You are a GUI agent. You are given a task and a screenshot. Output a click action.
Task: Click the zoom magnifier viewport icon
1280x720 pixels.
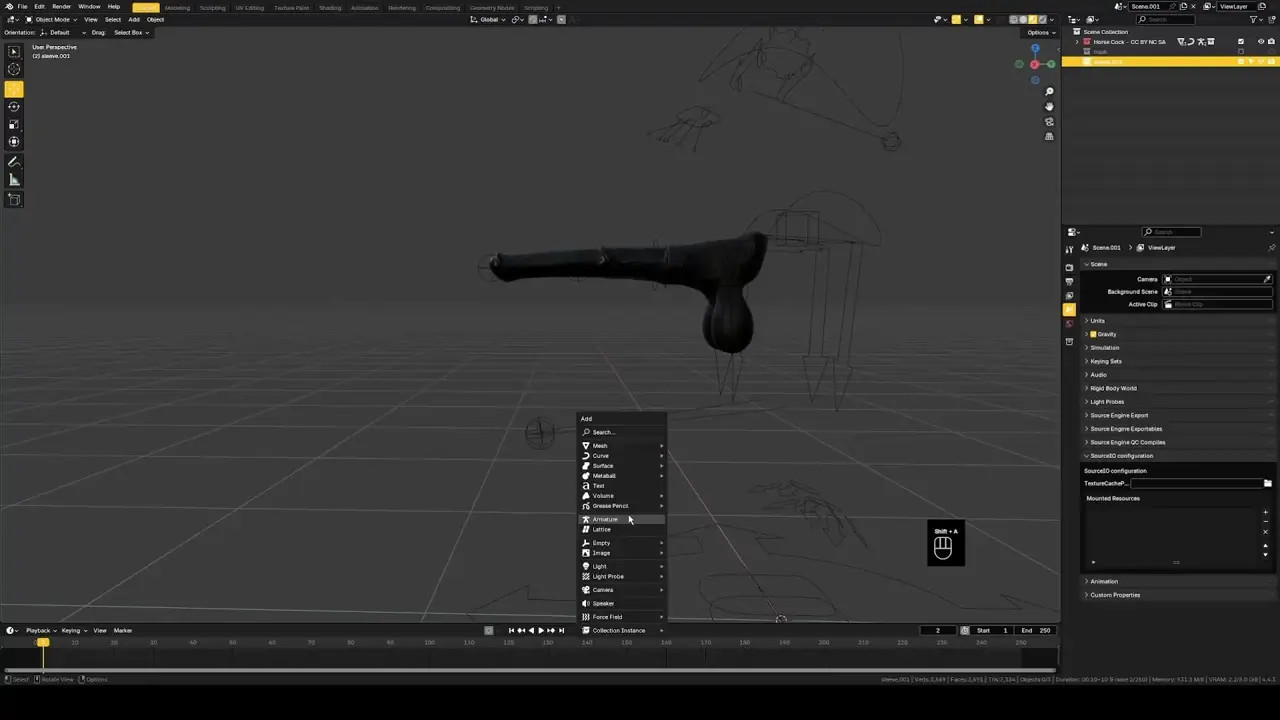click(1049, 92)
